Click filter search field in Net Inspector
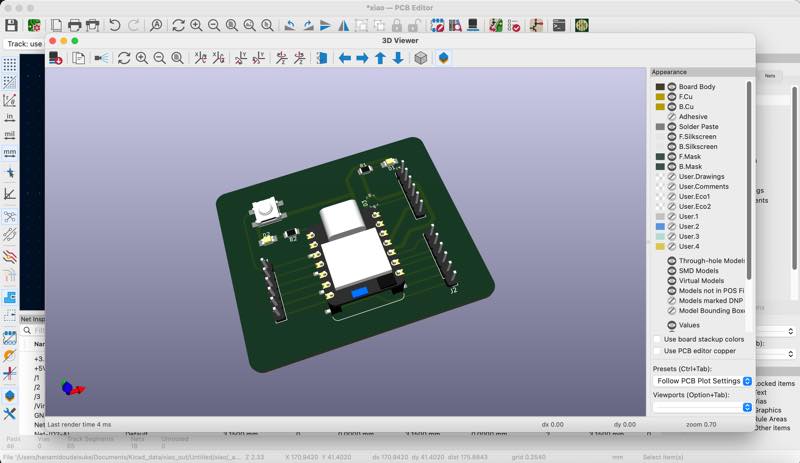This screenshot has width=800, height=463. (38, 330)
